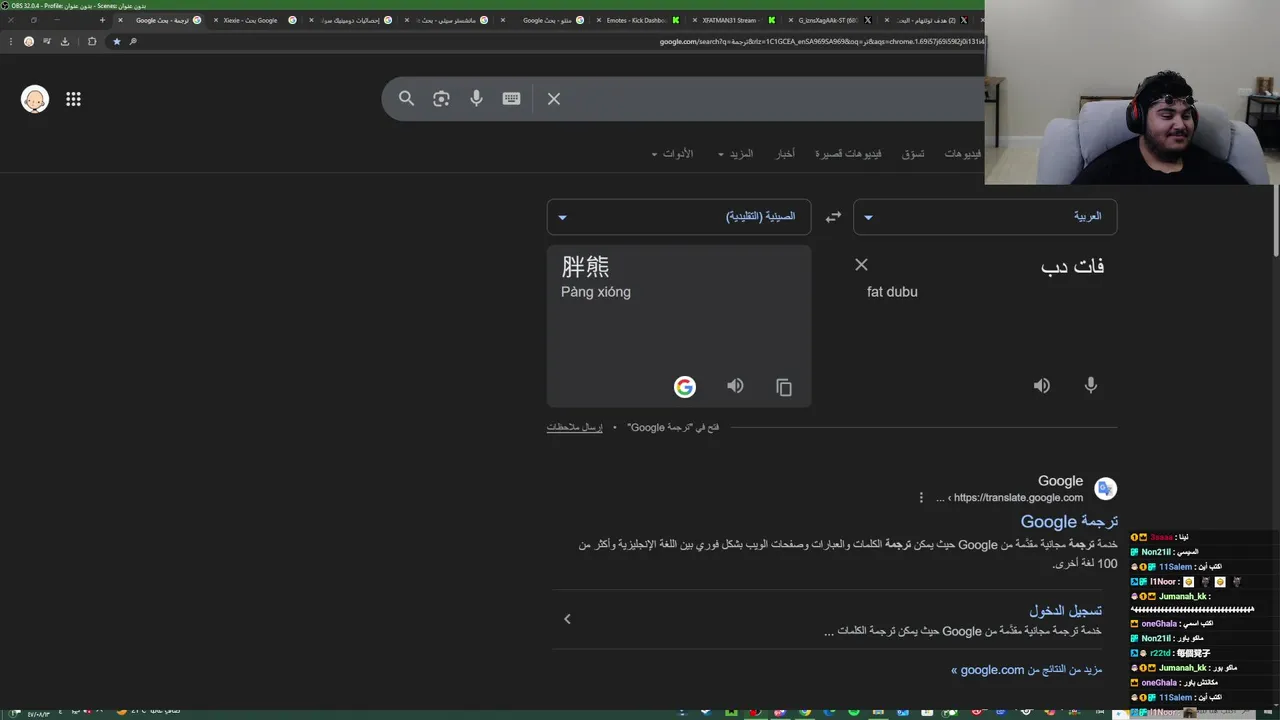The width and height of the screenshot is (1280, 720).
Task: Open the Google apps grid
Action: pos(73,99)
